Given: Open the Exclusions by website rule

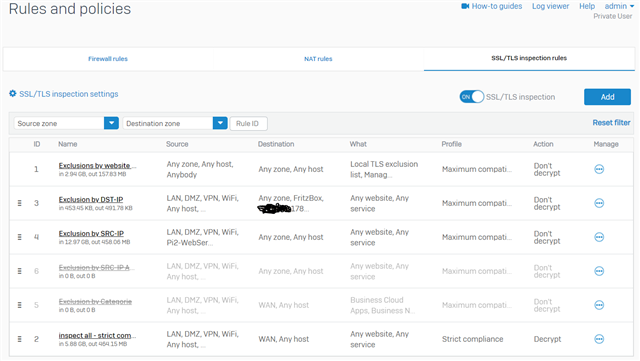Looking at the screenshot, I should 97,165.
